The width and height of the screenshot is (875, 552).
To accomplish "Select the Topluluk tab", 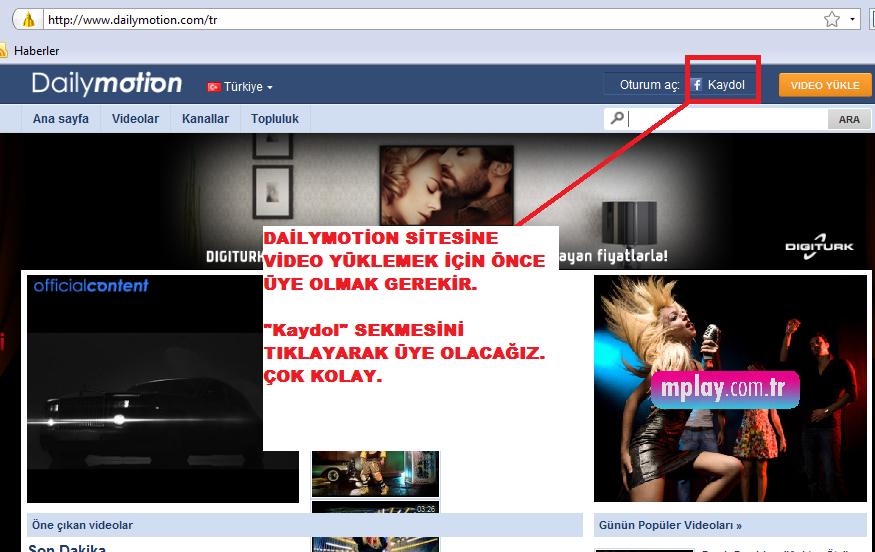I will 275,119.
